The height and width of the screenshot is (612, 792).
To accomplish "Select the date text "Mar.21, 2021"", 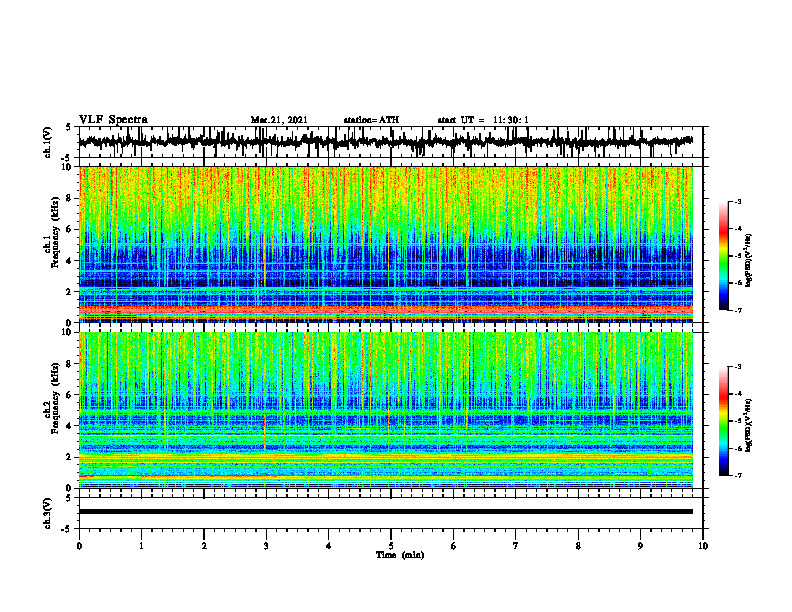I will tap(279, 120).
